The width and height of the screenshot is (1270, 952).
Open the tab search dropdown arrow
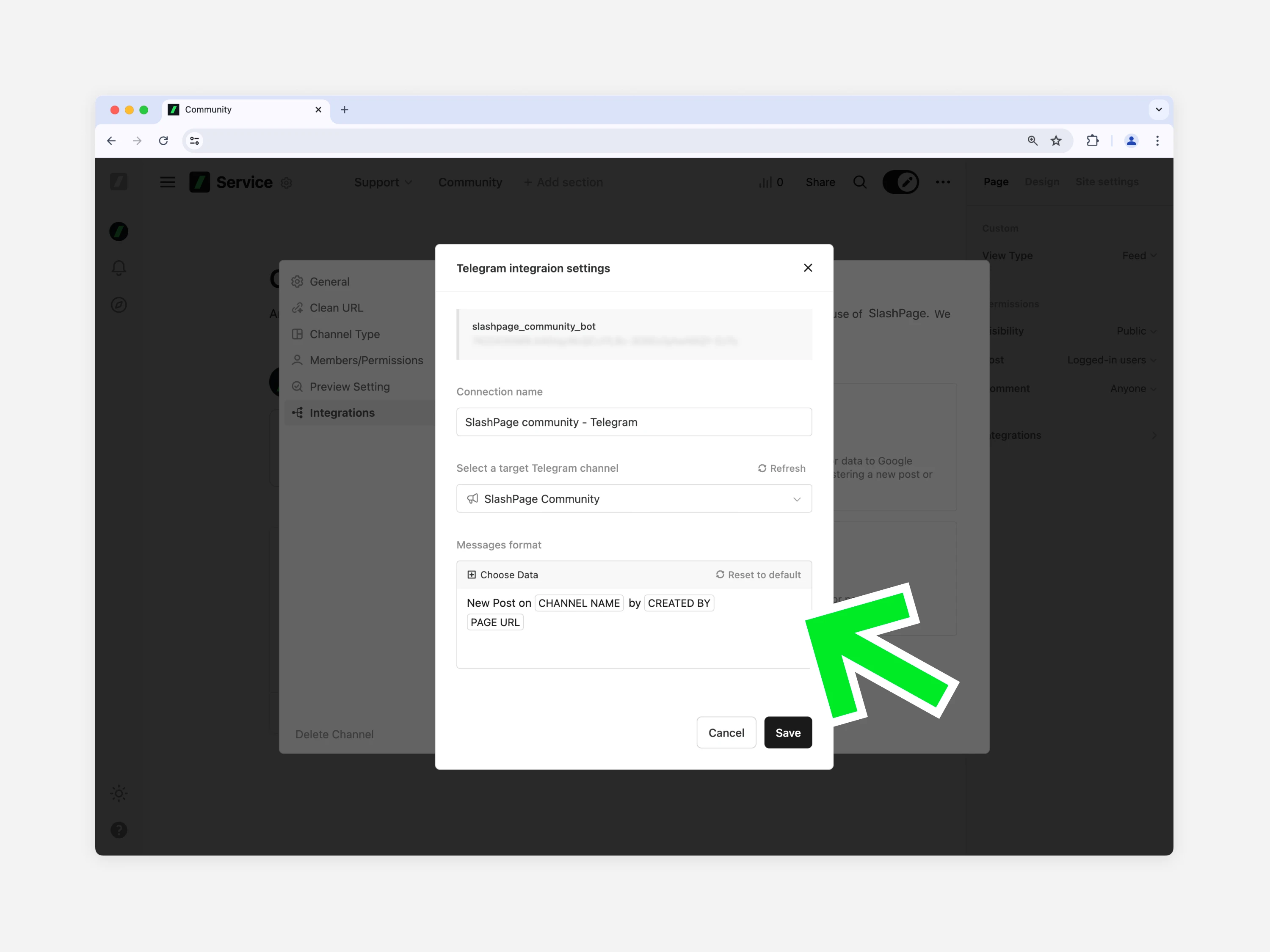pyautogui.click(x=1158, y=110)
